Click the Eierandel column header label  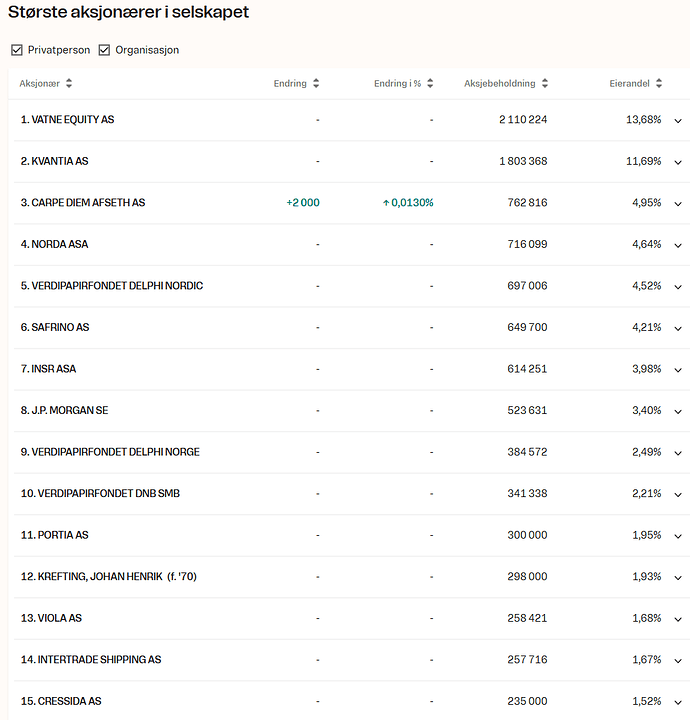click(629, 83)
